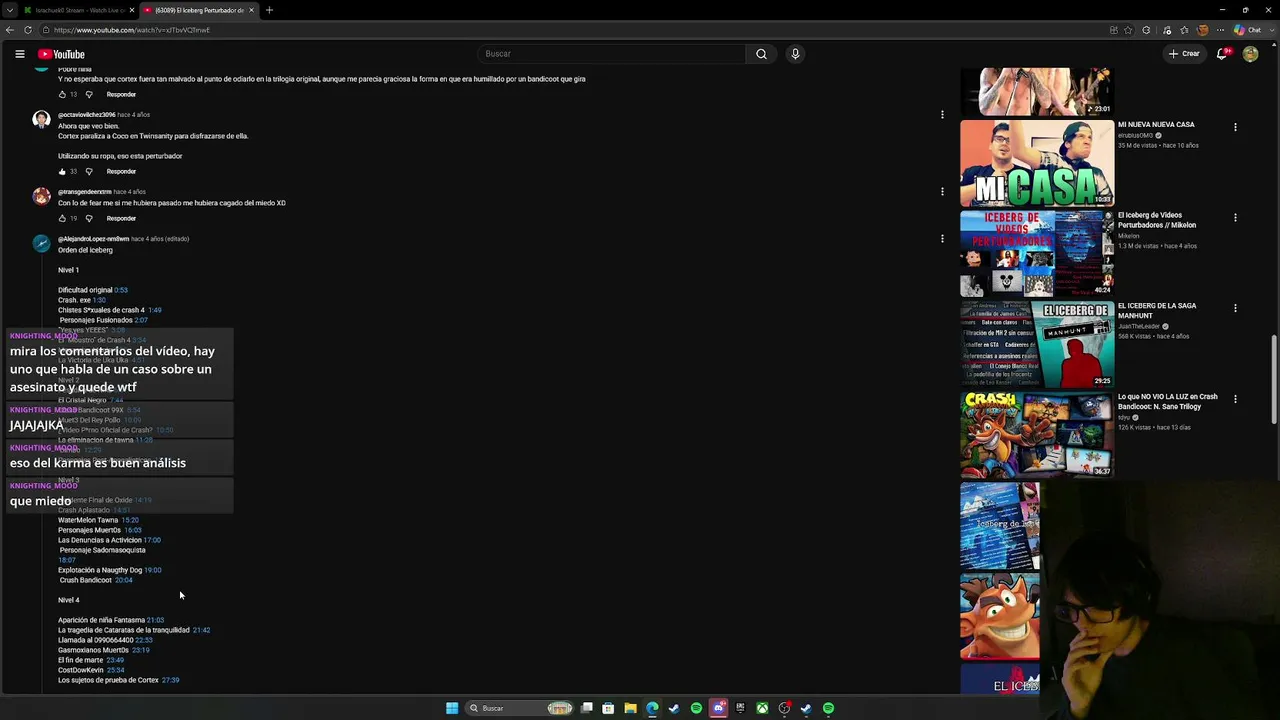1280x720 pixels.
Task: Like the comment with 33 likes
Action: click(x=62, y=171)
